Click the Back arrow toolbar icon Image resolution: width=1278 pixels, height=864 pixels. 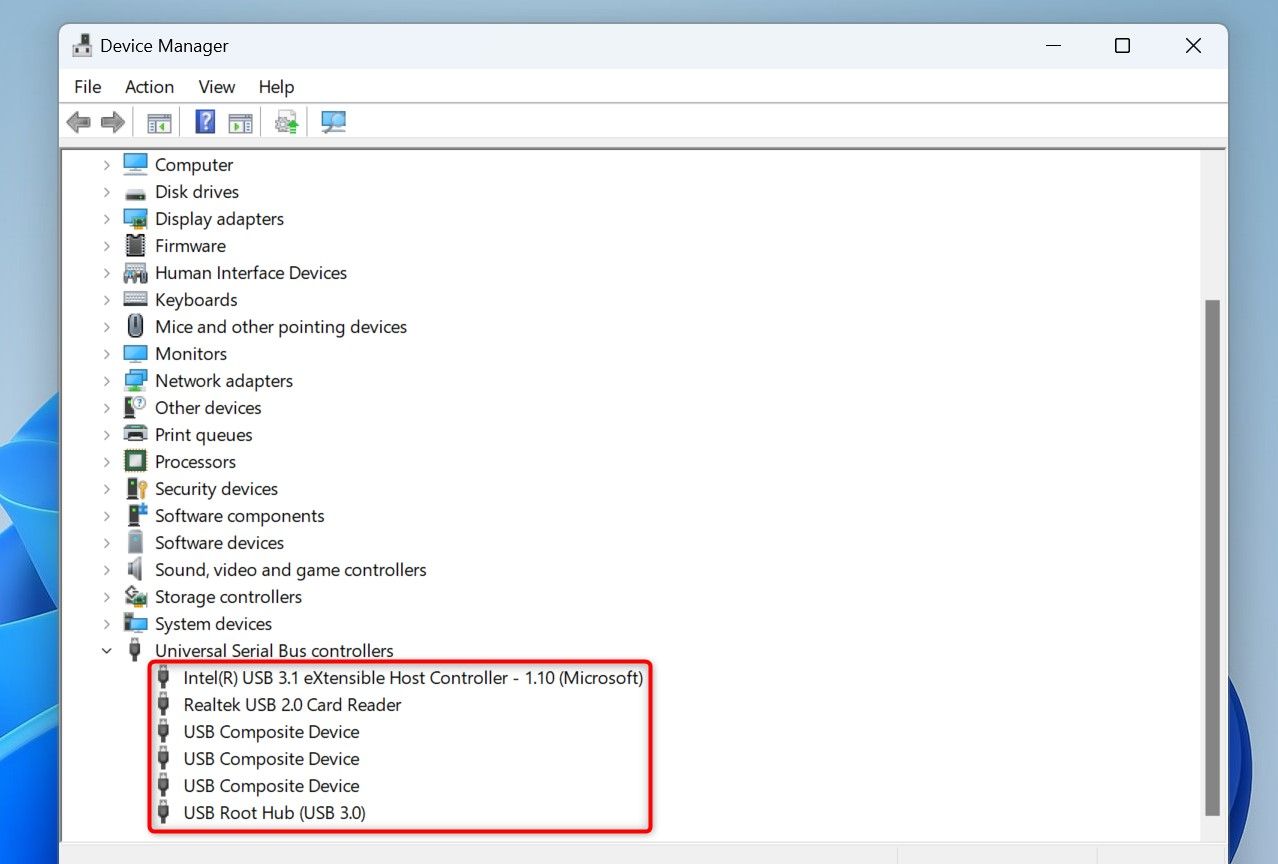click(78, 122)
